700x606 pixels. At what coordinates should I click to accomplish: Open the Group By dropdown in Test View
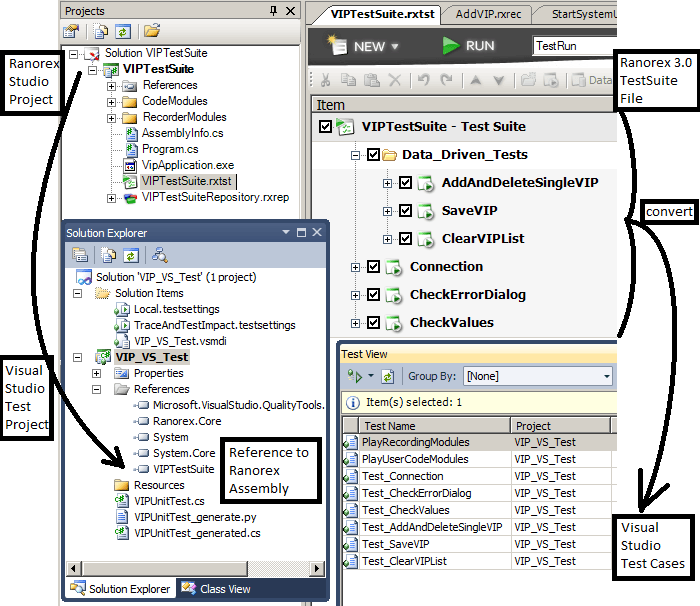(x=606, y=376)
